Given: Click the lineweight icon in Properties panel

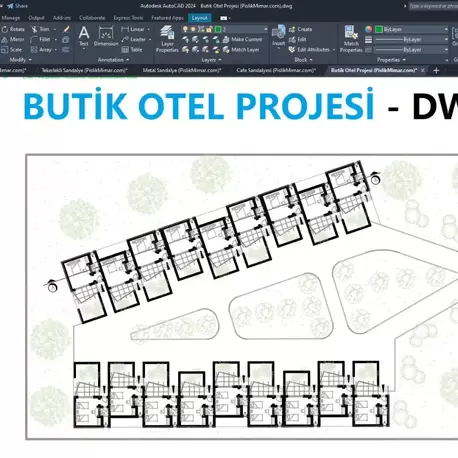Looking at the screenshot, I should coord(368,40).
